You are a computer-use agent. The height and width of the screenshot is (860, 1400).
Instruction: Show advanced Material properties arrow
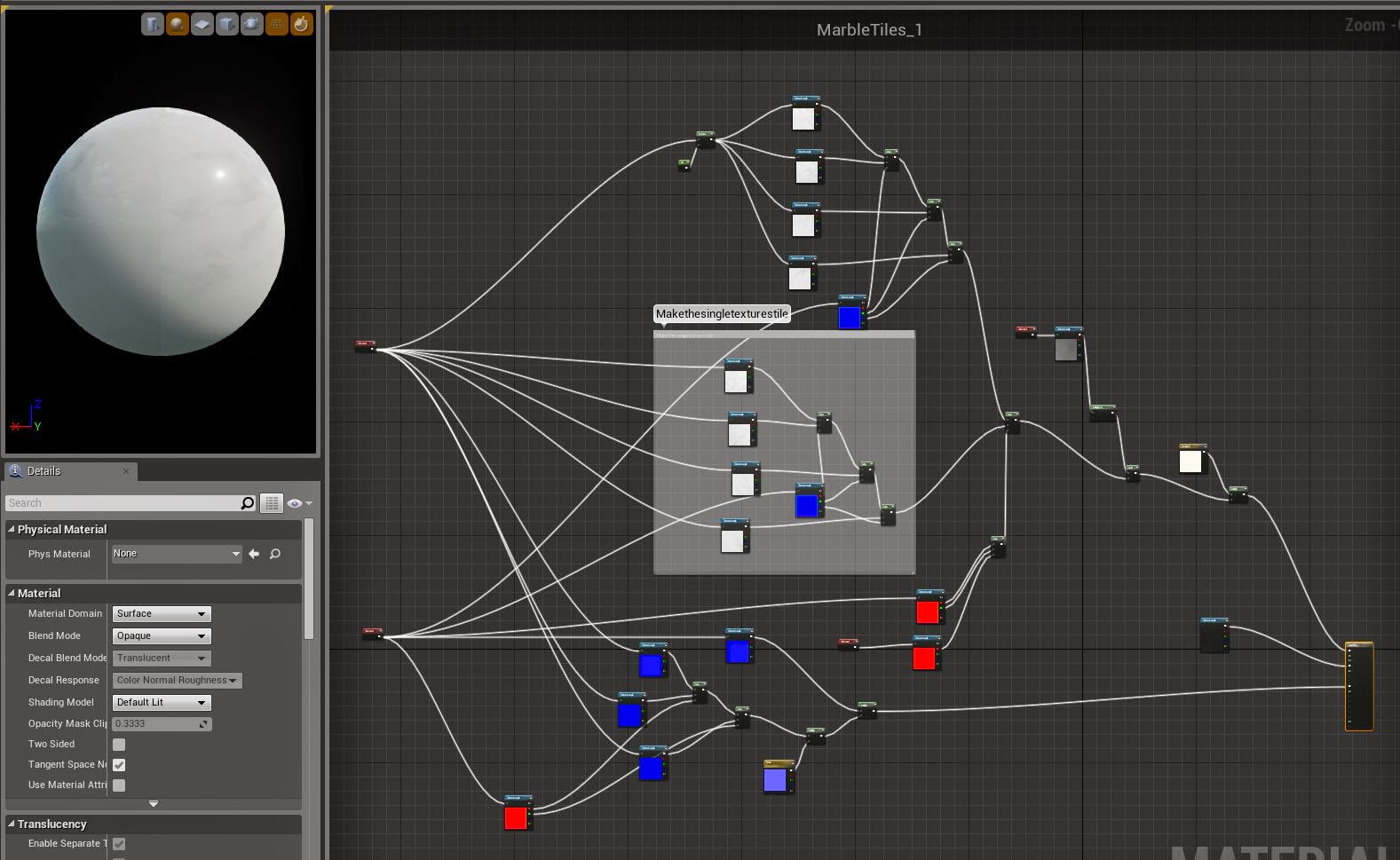(154, 804)
